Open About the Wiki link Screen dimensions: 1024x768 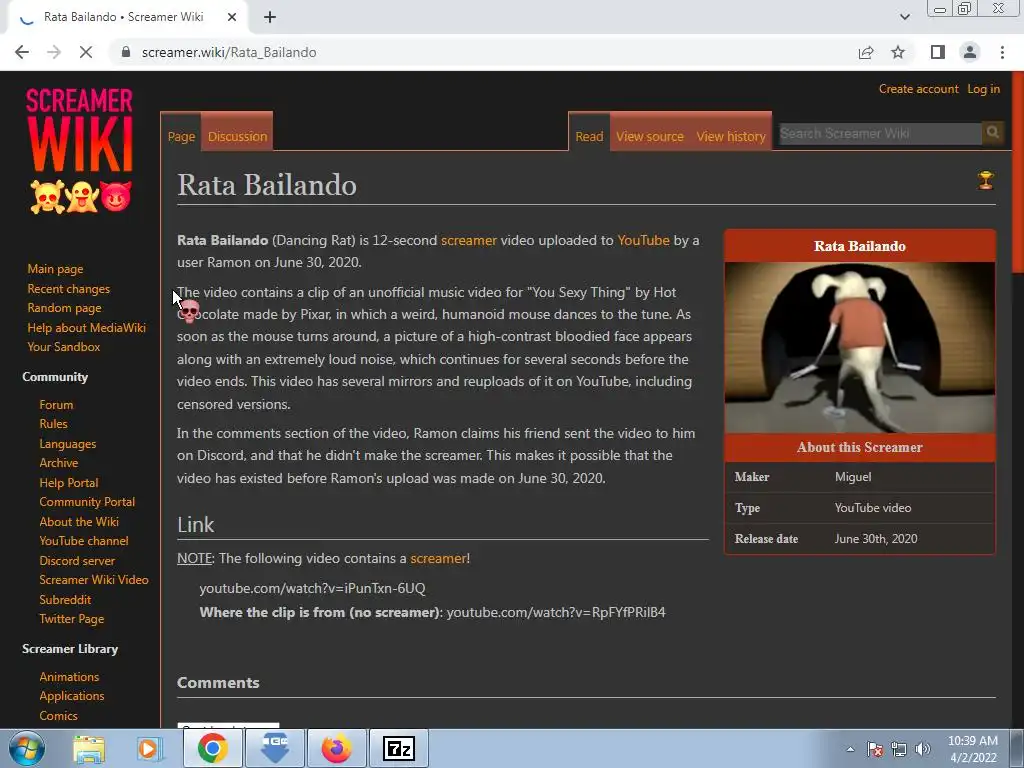click(x=78, y=522)
